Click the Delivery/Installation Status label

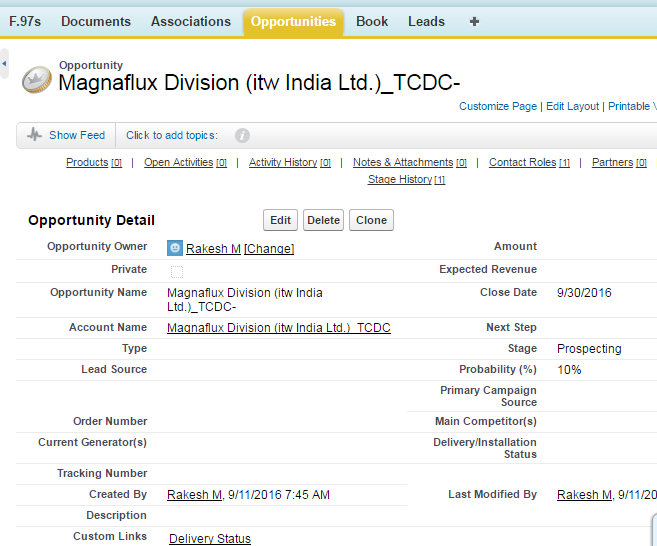[485, 448]
